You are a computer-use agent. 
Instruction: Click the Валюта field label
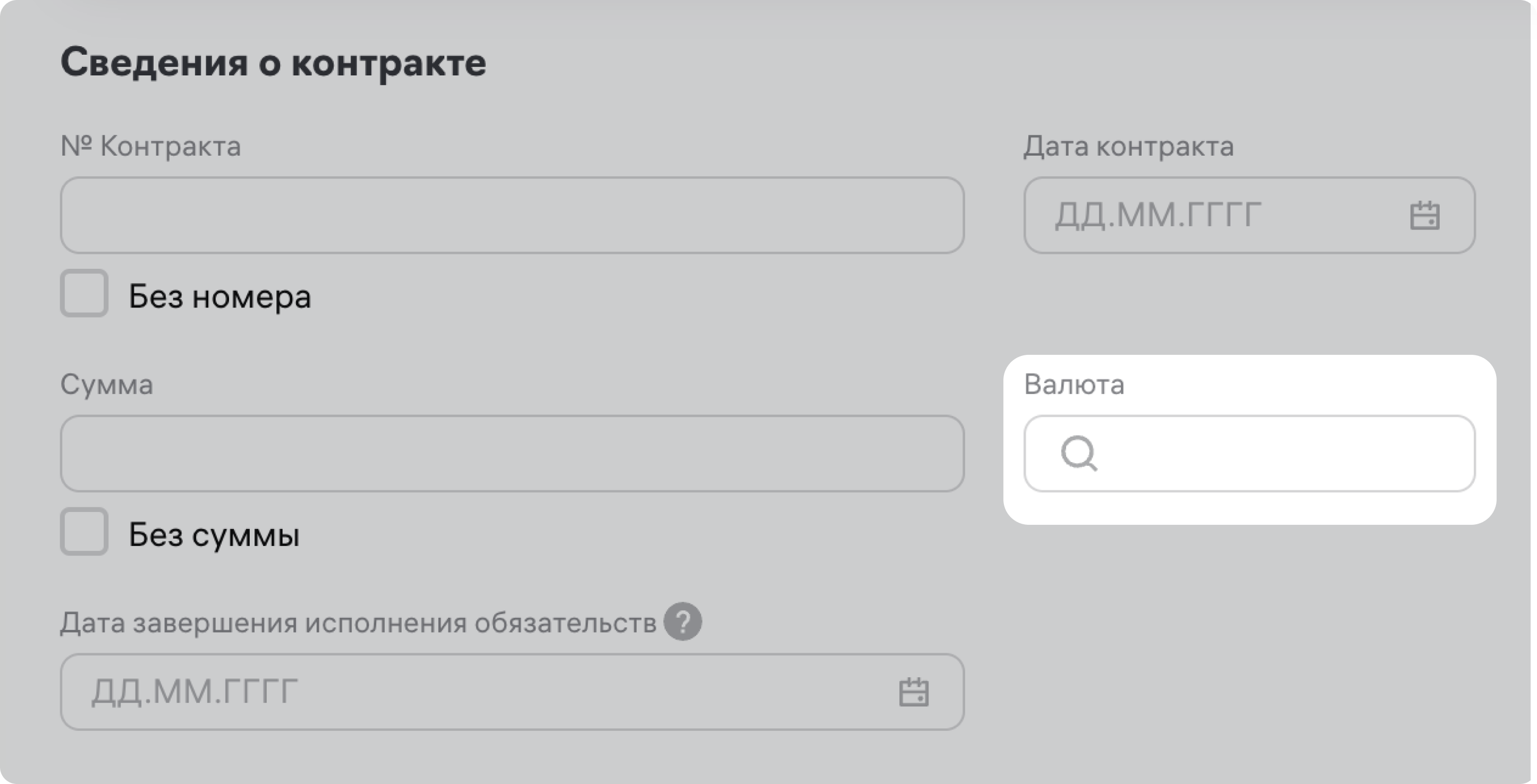coord(1074,385)
